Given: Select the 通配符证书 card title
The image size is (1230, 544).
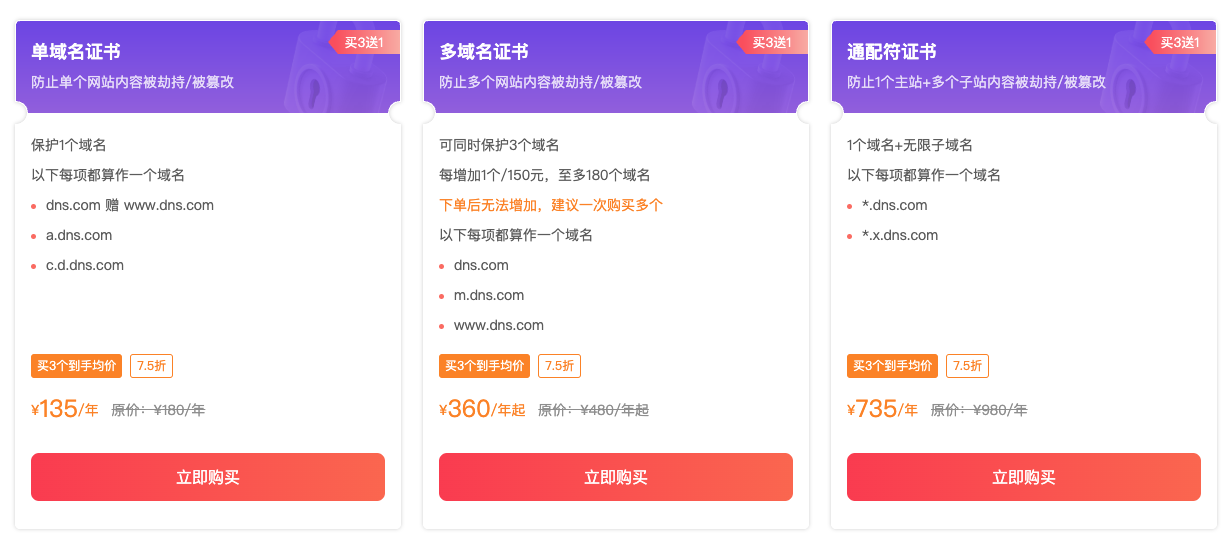Looking at the screenshot, I should click(x=892, y=52).
